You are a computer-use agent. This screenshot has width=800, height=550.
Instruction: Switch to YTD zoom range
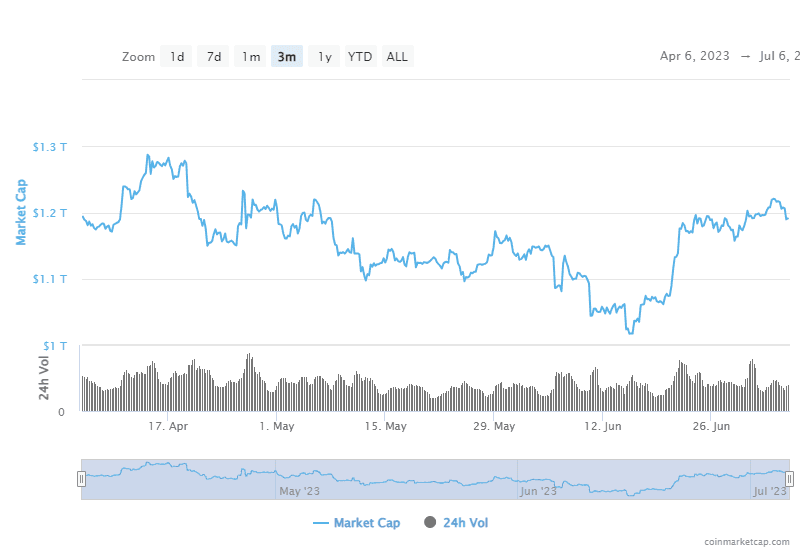pos(360,56)
